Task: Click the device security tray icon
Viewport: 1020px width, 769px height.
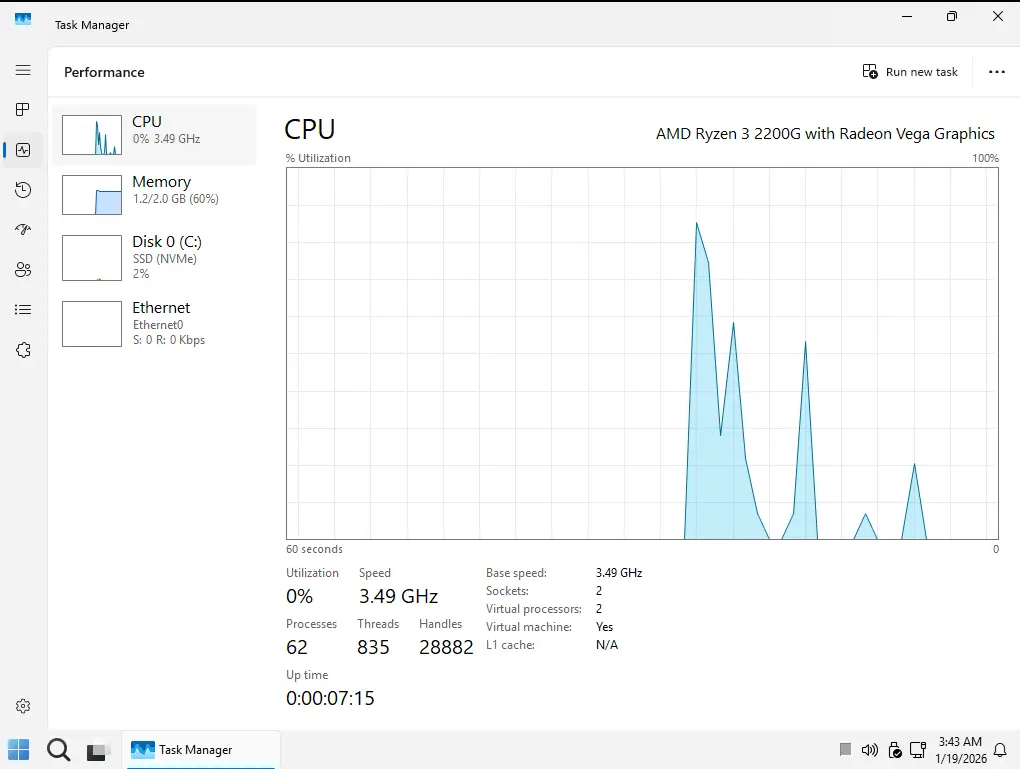Action: (894, 750)
